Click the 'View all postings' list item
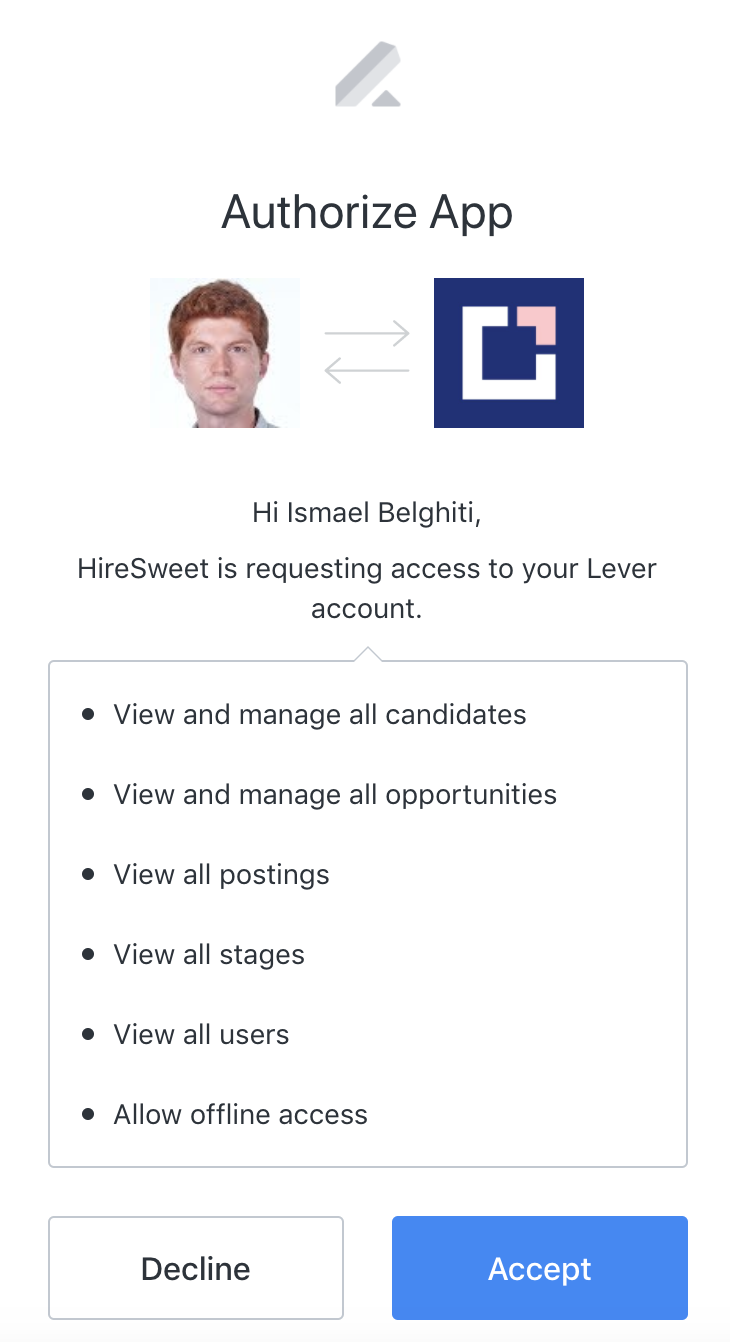 click(x=220, y=874)
